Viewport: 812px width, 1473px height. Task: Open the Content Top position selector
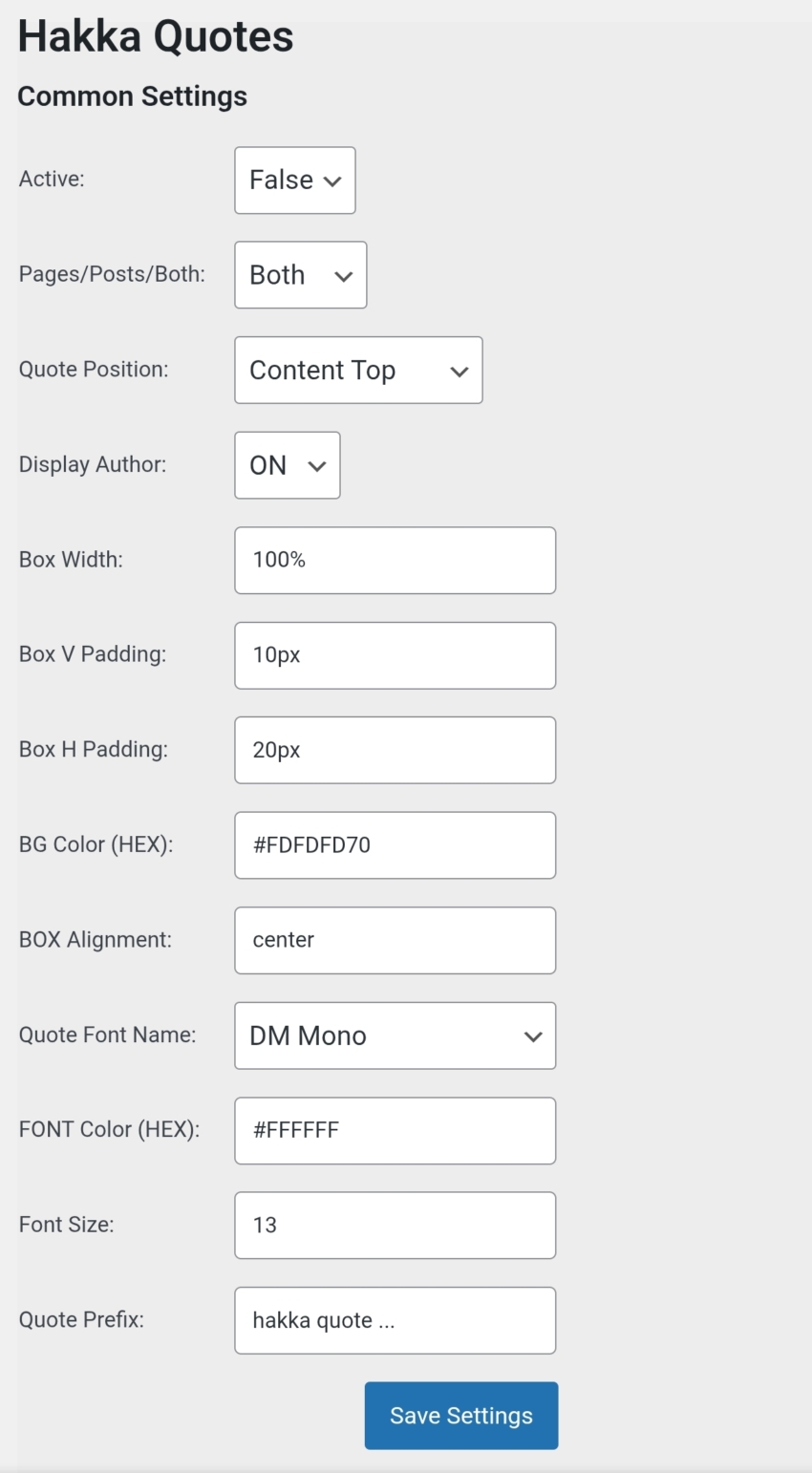(x=357, y=371)
